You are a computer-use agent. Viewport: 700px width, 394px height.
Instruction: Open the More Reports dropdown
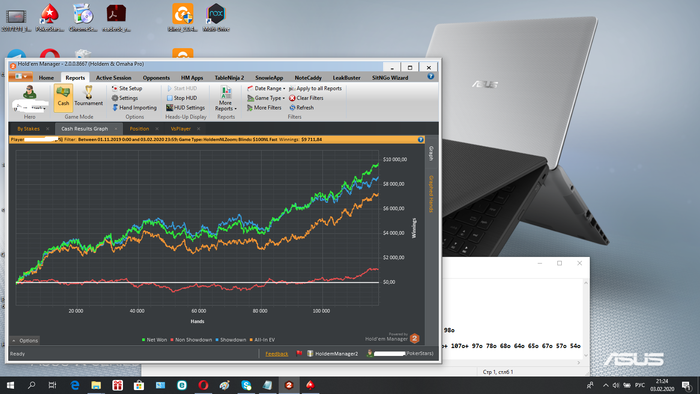click(225, 99)
